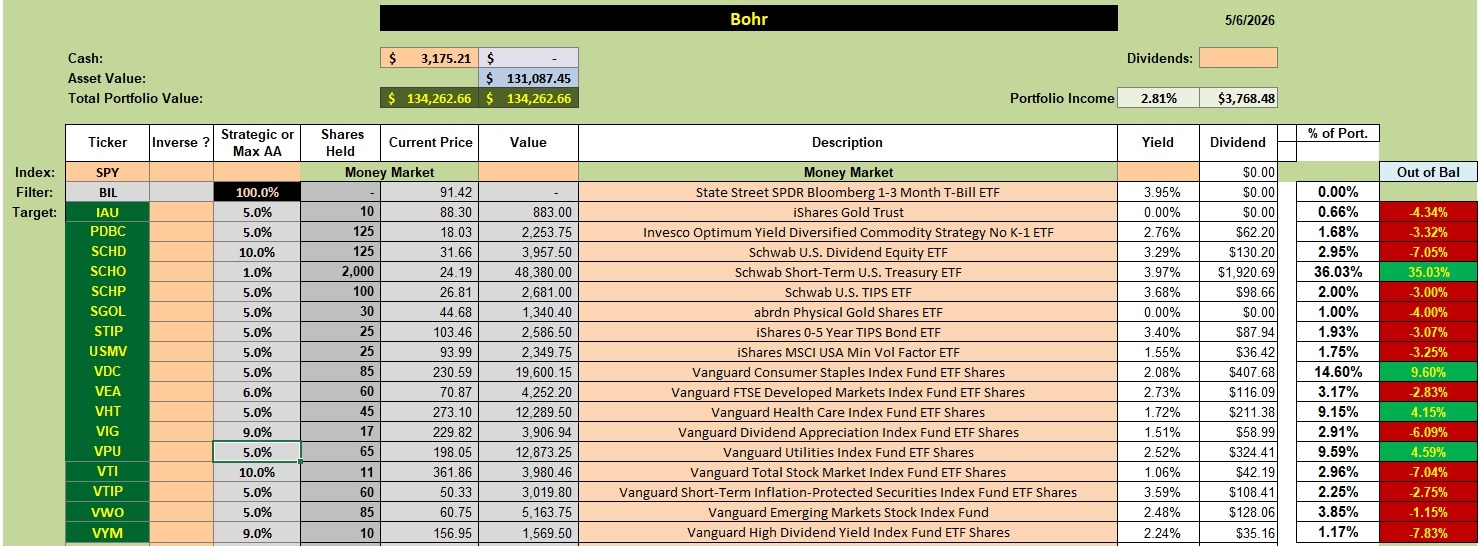Screen dimensions: 1479x546
Task: Select the PDBC ticker cell
Action: click(108, 232)
